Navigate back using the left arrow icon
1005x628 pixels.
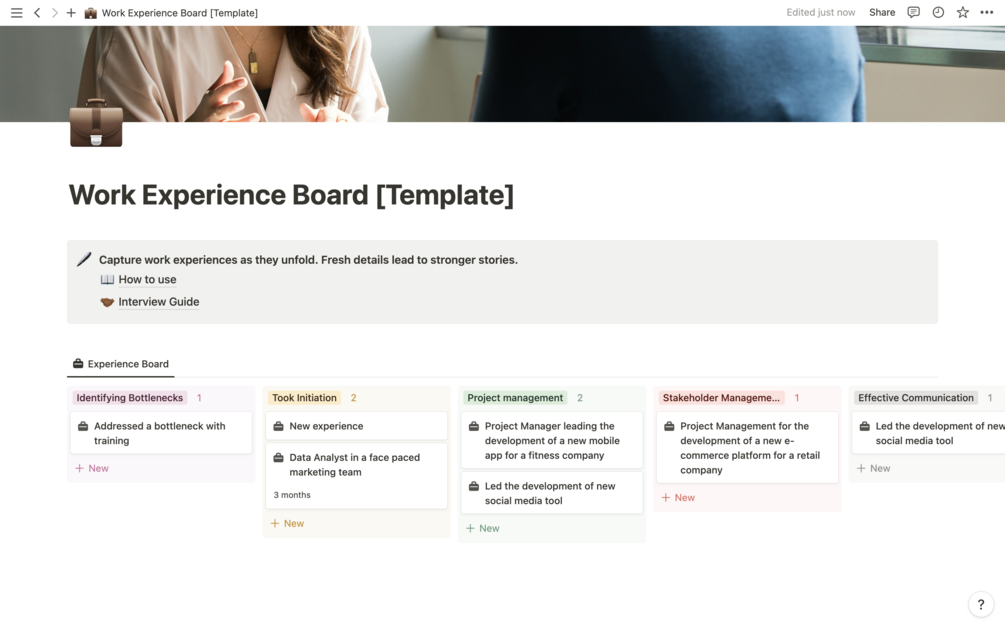(x=36, y=13)
